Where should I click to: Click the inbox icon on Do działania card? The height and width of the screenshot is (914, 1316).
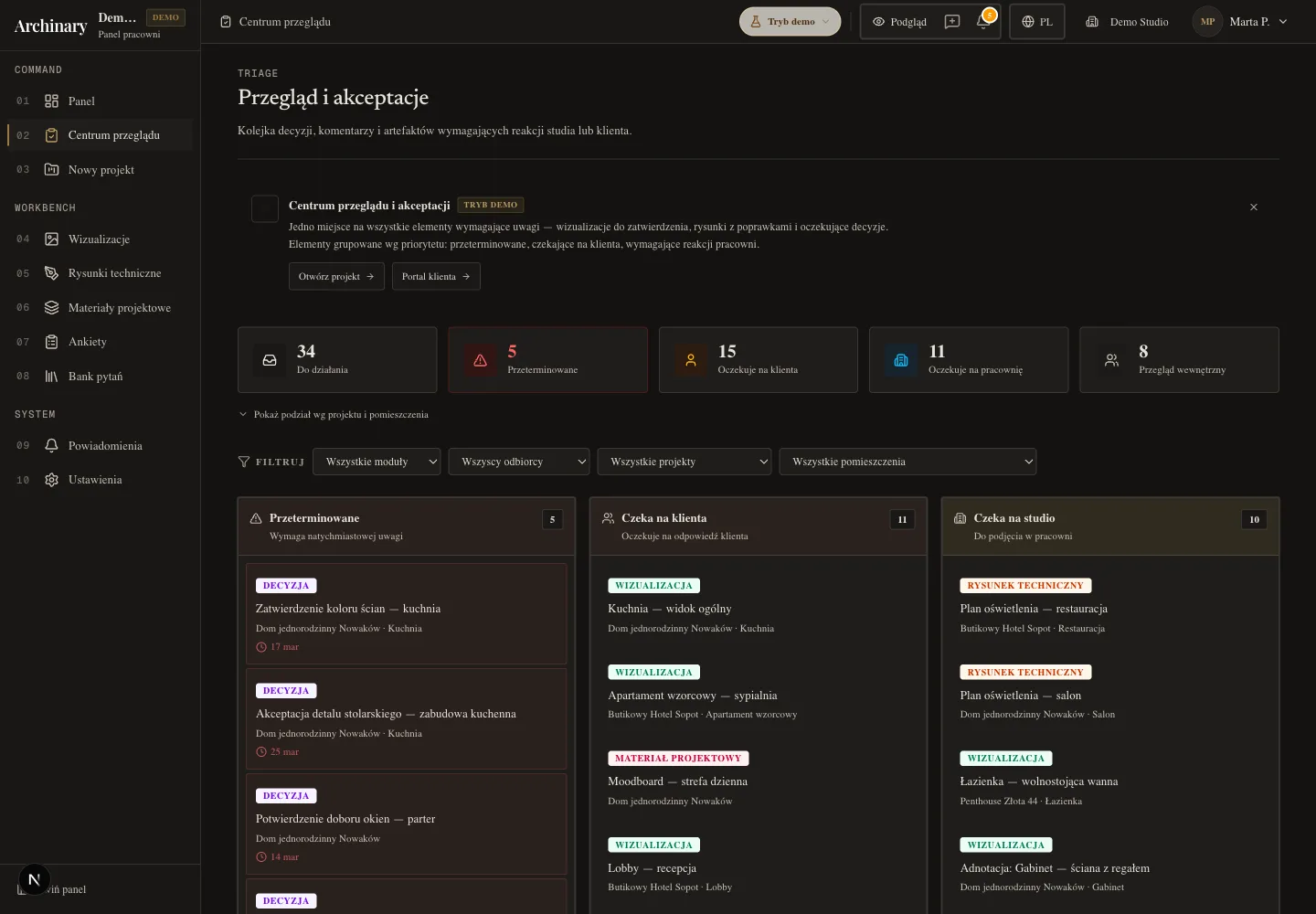coord(270,360)
